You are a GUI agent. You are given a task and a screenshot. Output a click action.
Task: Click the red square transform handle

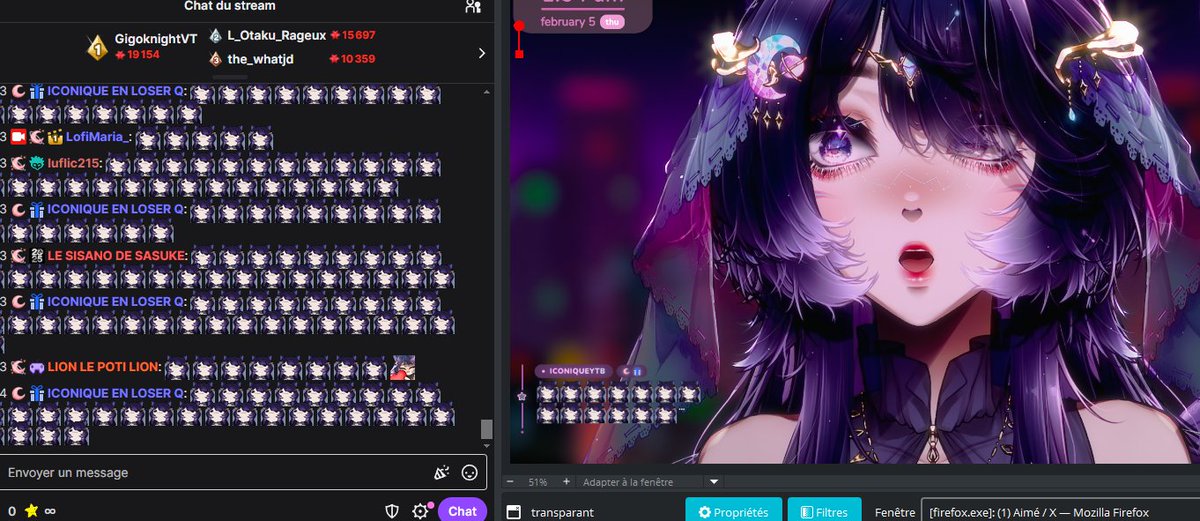point(519,53)
